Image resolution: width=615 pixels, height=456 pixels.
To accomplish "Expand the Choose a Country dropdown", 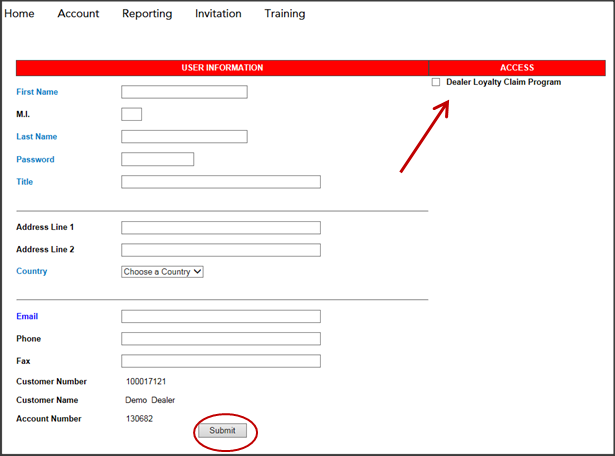I will (x=162, y=271).
